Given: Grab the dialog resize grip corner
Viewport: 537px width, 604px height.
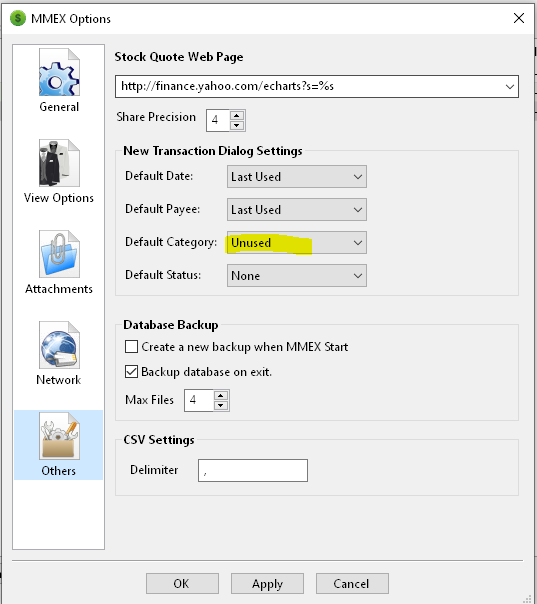Looking at the screenshot, I should [x=527, y=598].
